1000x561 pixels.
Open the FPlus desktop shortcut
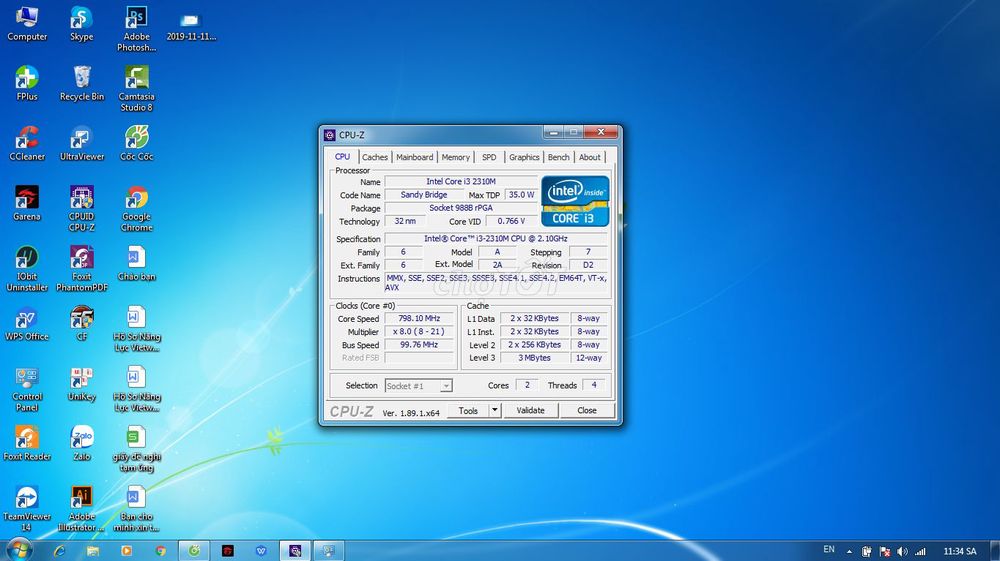tap(27, 84)
